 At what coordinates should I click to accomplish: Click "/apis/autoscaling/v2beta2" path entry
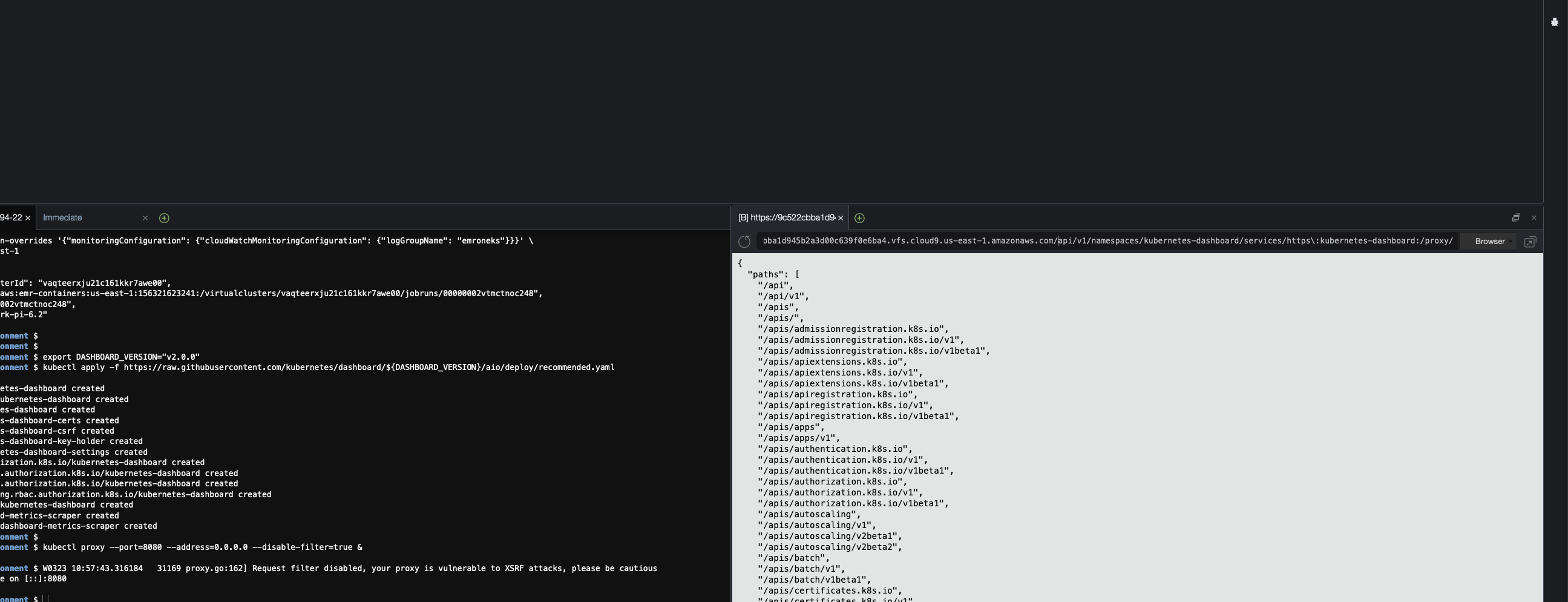coord(830,547)
